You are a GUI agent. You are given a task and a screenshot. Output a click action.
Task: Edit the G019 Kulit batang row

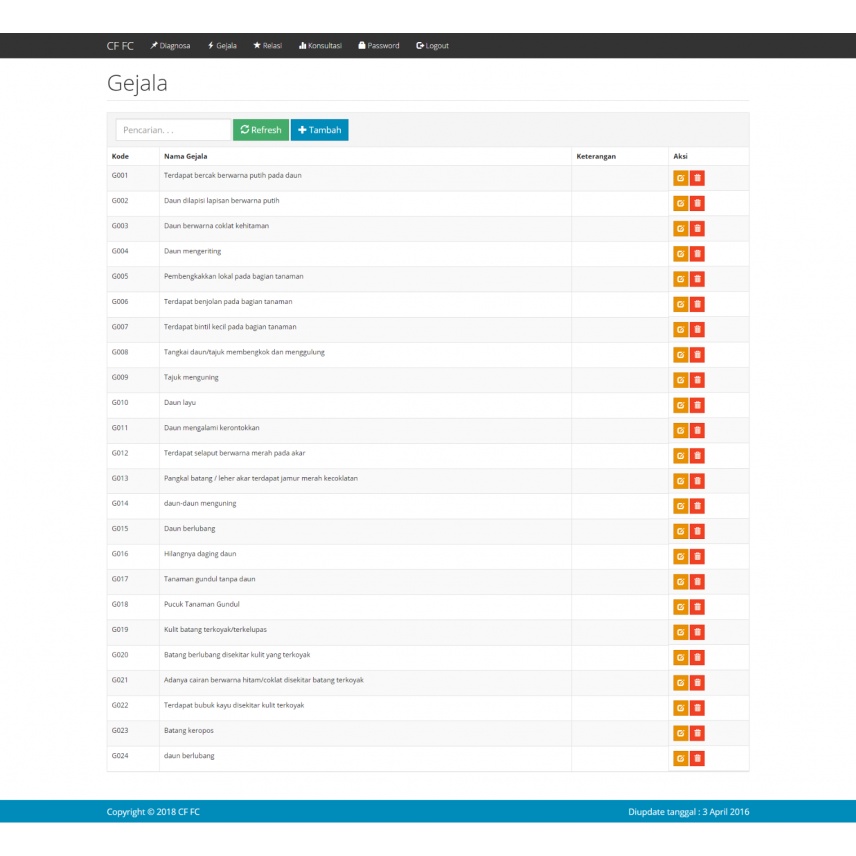coord(680,632)
